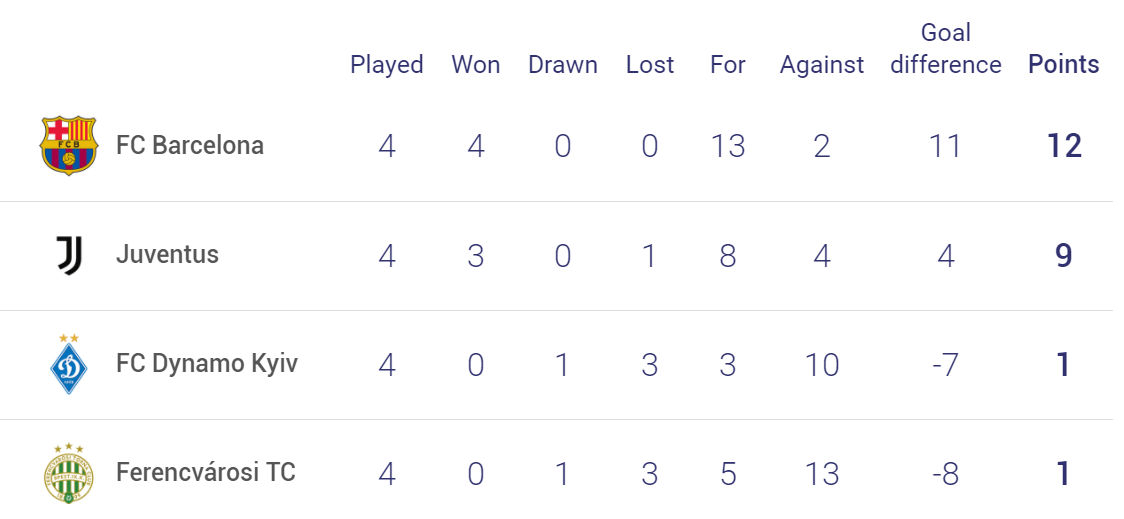Sort by the Points column header

click(1064, 65)
